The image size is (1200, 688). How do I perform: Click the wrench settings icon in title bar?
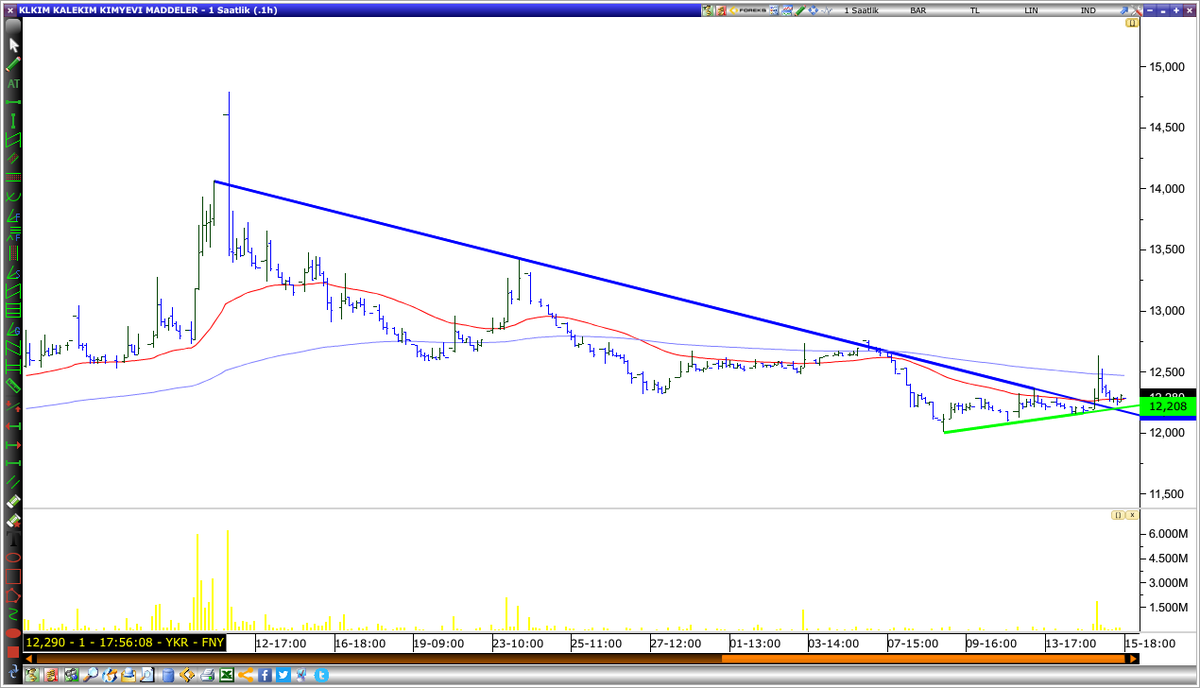coord(1137,10)
